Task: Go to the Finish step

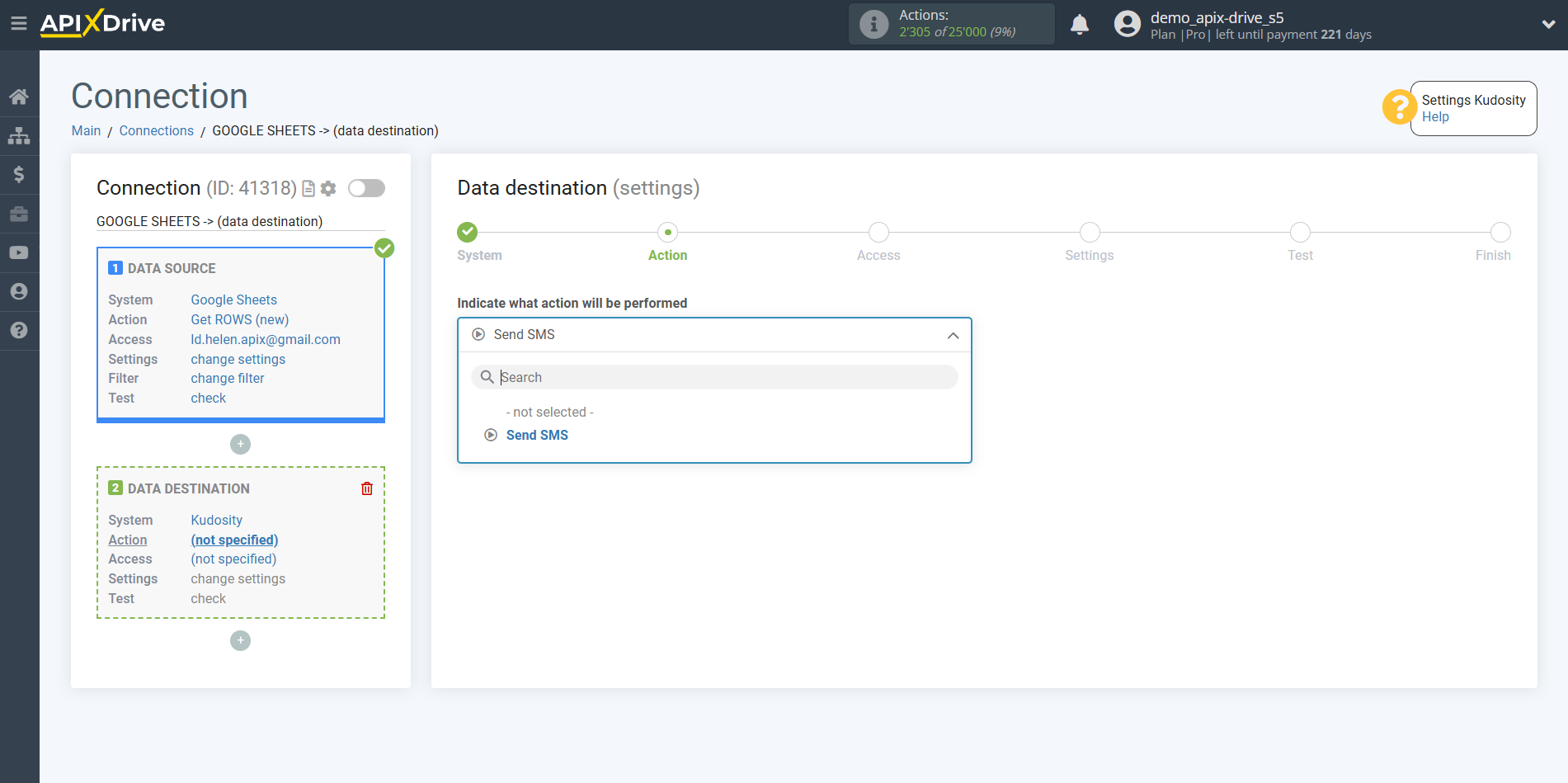Action: pos(1500,232)
